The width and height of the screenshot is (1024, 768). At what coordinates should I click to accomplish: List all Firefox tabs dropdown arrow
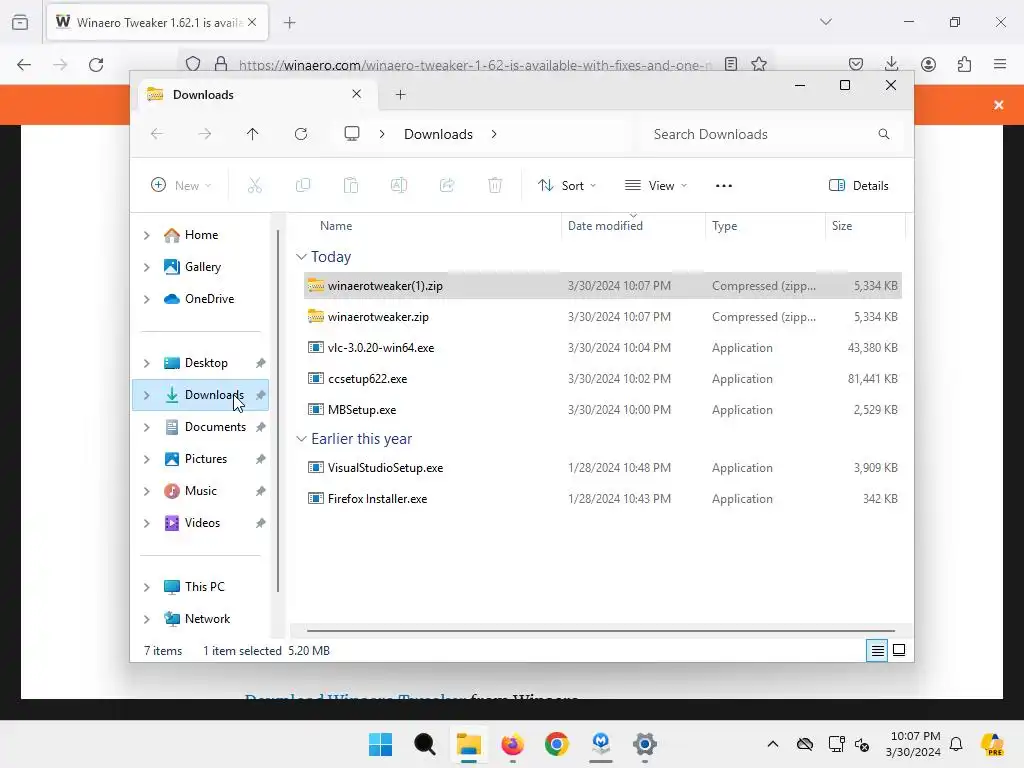pyautogui.click(x=825, y=22)
